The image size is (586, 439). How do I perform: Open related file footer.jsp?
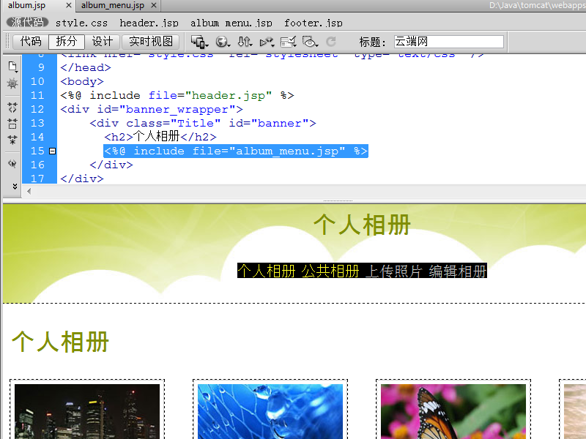click(313, 23)
